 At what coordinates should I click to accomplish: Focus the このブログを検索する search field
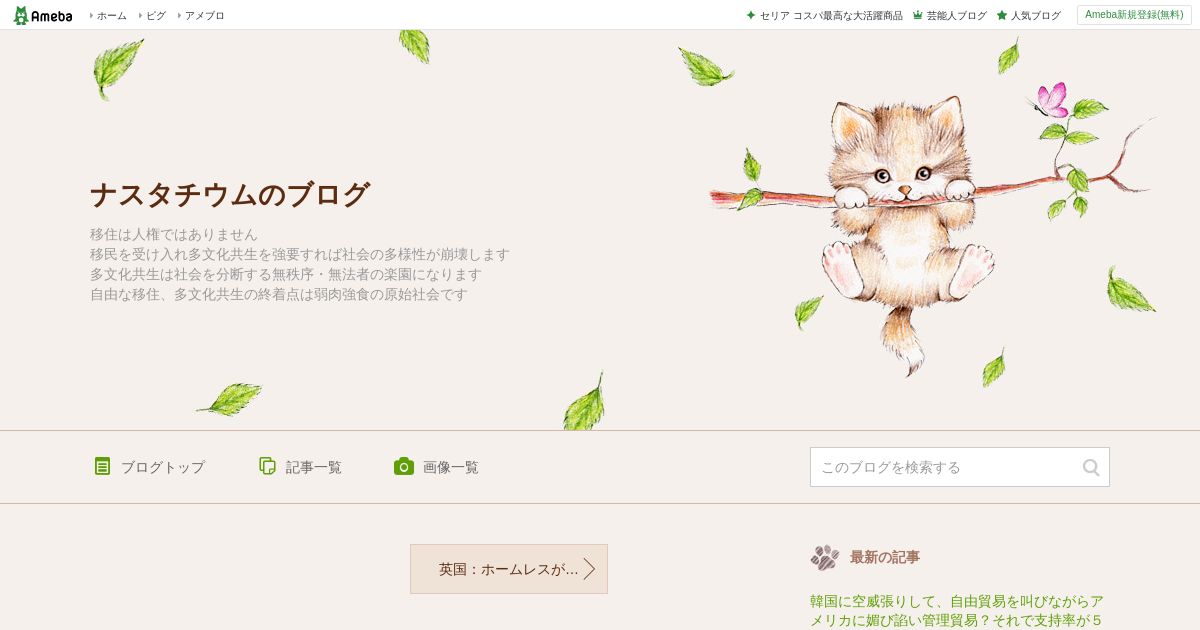(x=945, y=467)
